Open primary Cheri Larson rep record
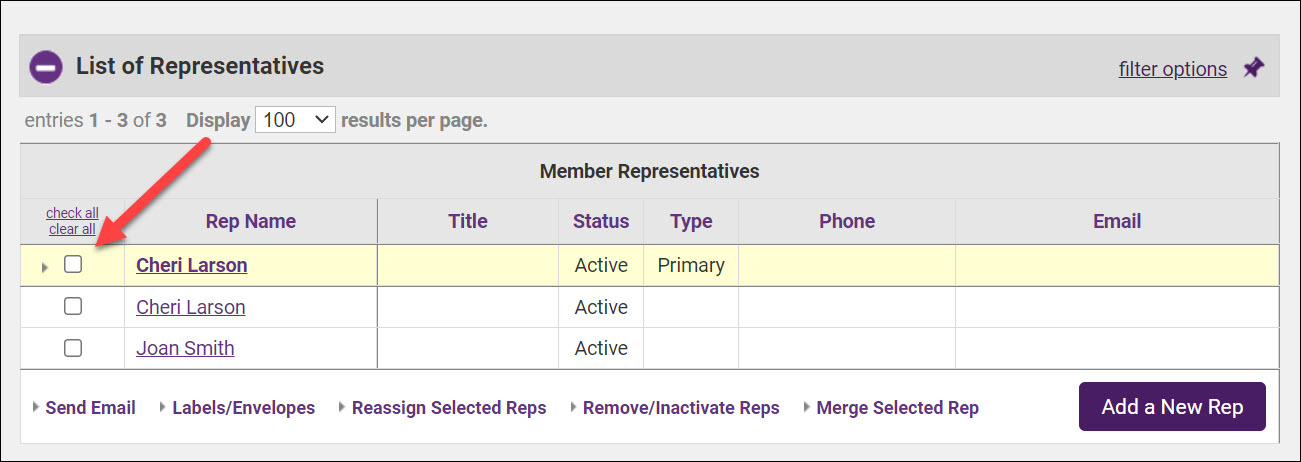Viewport: 1301px width, 462px height. 191,265
